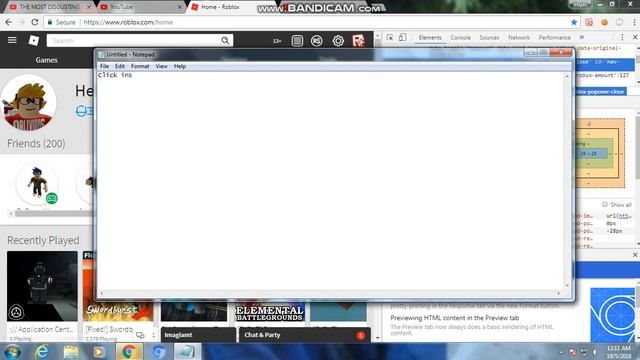The image size is (640, 360).
Task: Click the red Roblox extension icon
Action: click(358, 40)
